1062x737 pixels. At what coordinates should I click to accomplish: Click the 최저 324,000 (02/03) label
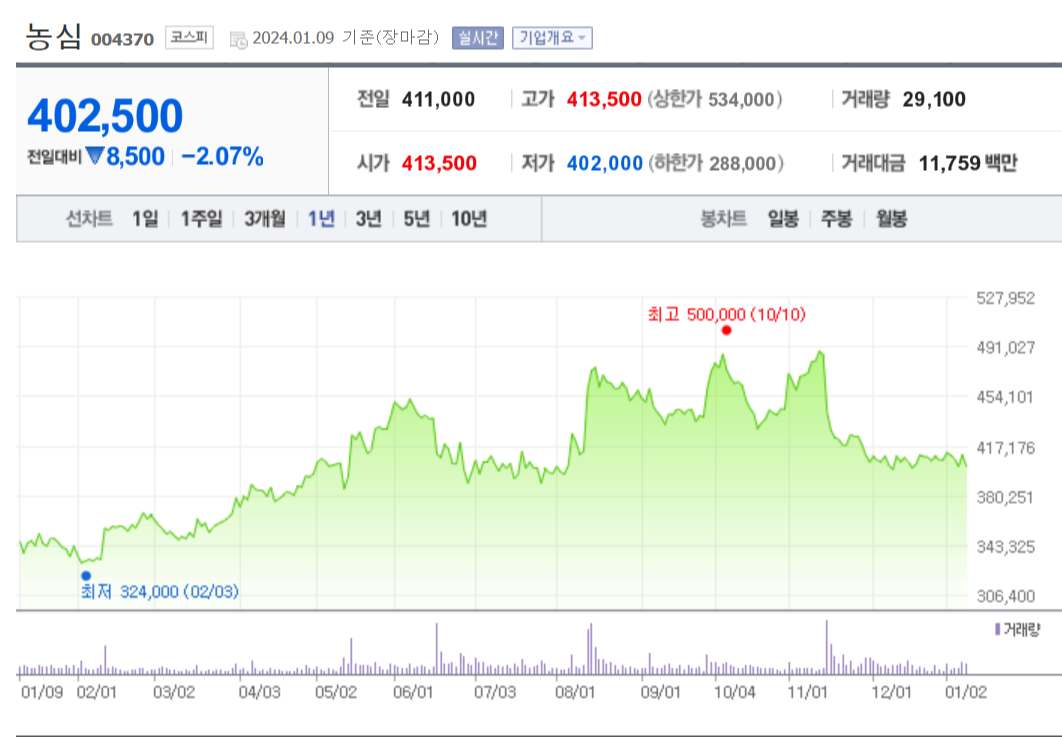160,592
